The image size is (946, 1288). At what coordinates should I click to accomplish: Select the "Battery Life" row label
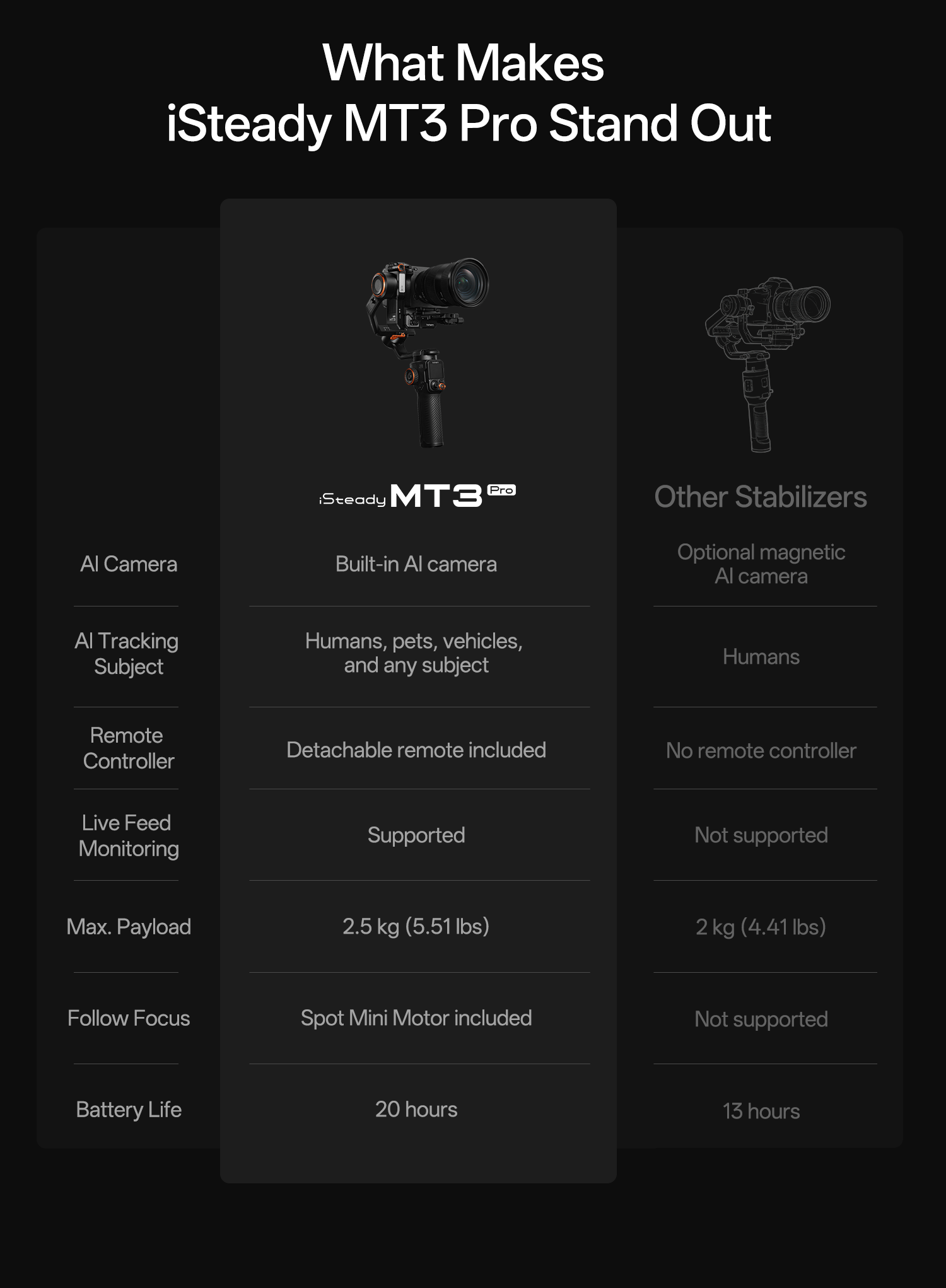click(129, 1110)
